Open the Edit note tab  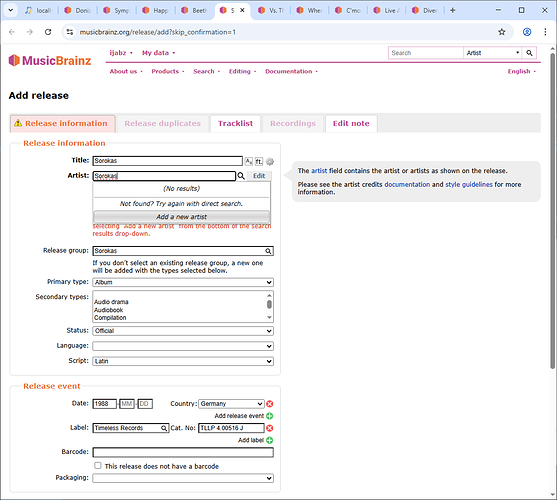click(x=351, y=124)
